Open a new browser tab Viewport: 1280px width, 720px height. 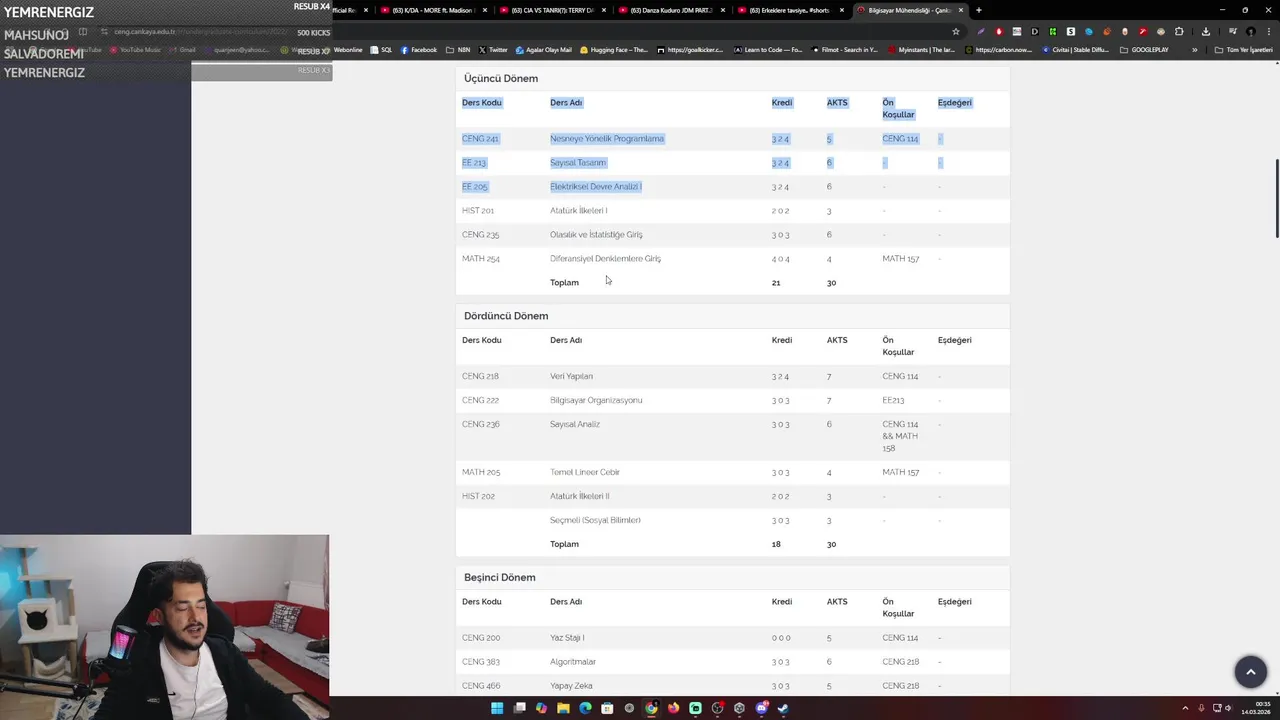(x=979, y=10)
